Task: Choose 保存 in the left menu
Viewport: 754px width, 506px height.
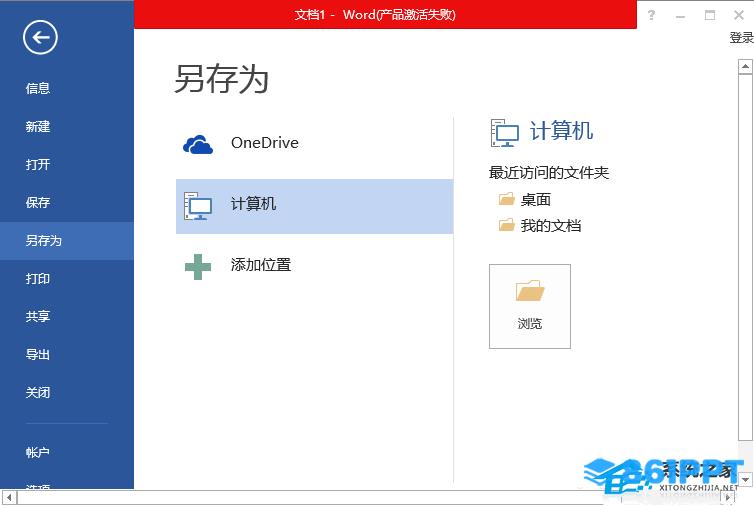Action: pos(38,202)
